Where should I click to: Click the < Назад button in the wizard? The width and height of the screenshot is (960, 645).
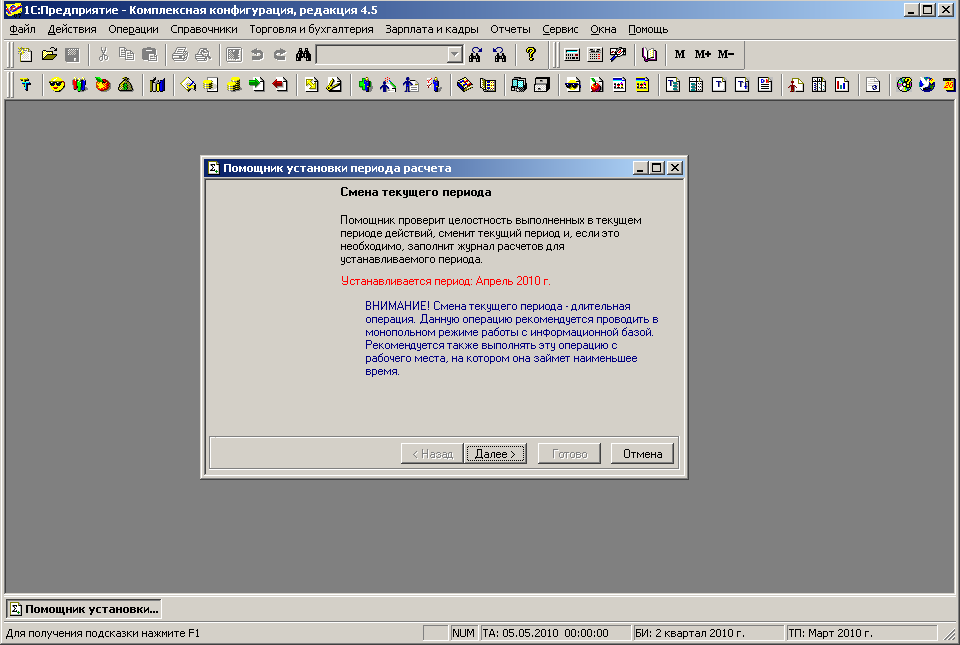point(432,453)
